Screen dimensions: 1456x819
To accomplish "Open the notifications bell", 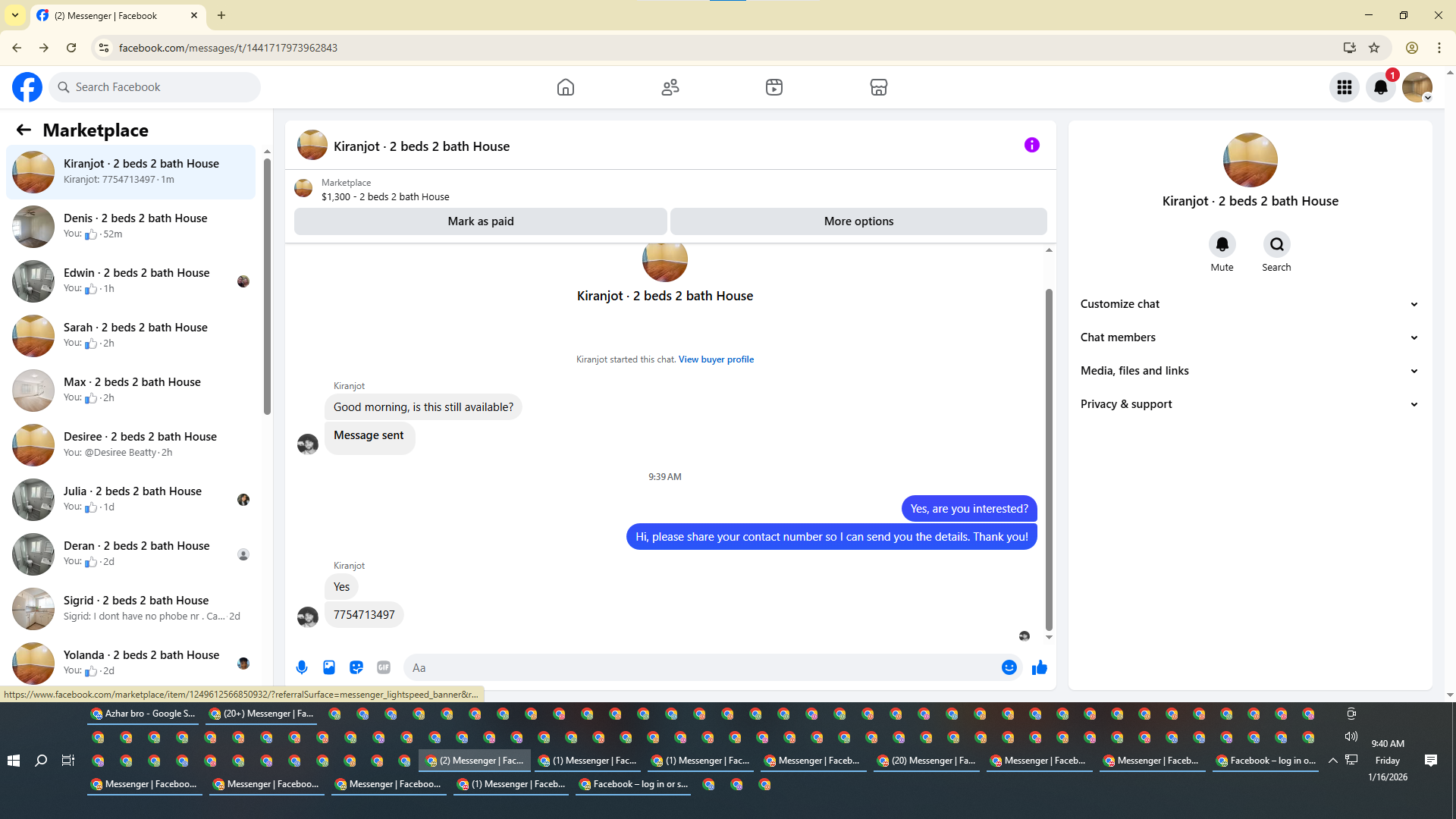I will (1380, 87).
